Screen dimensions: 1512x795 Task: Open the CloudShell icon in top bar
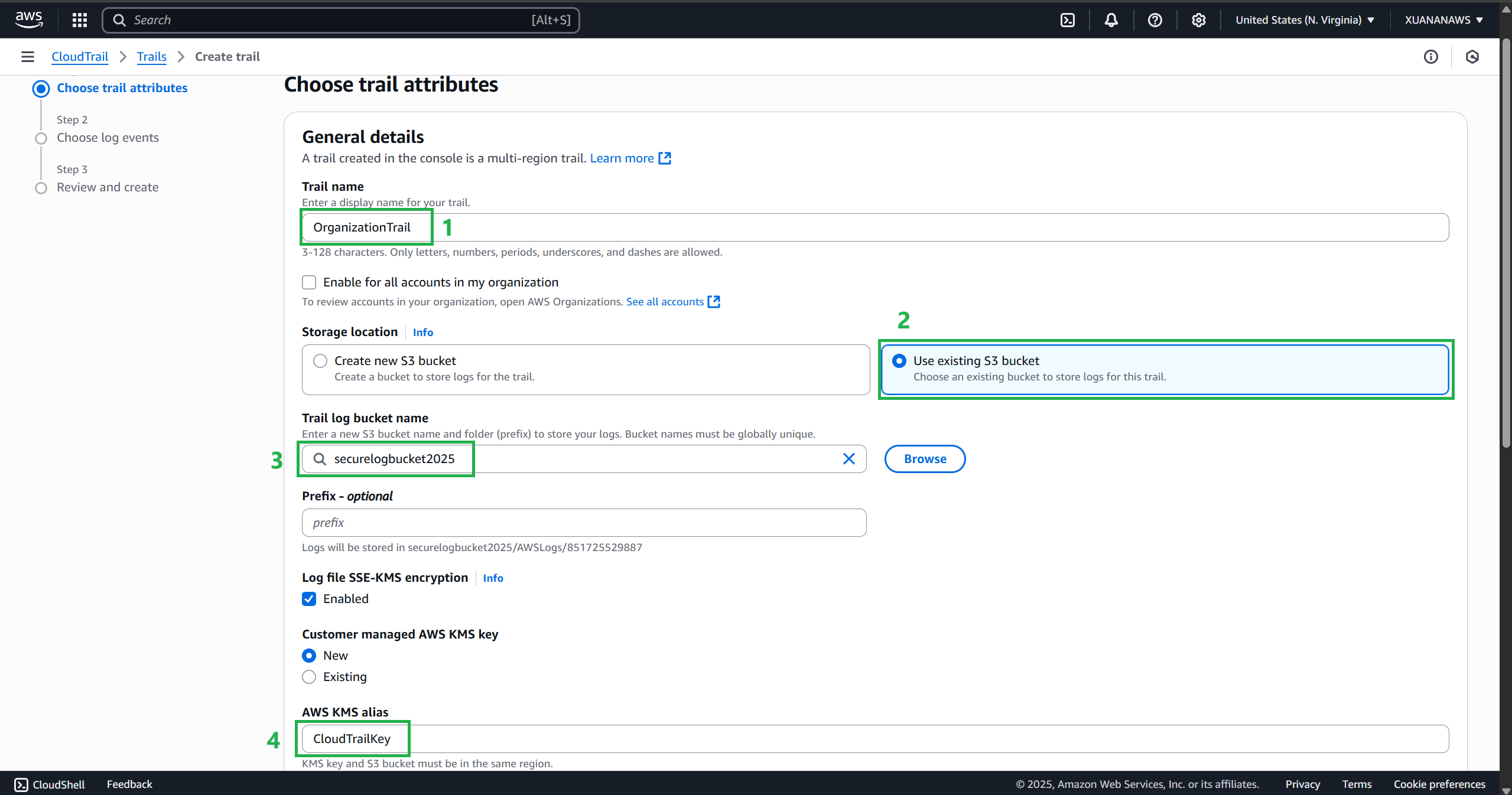(1068, 20)
